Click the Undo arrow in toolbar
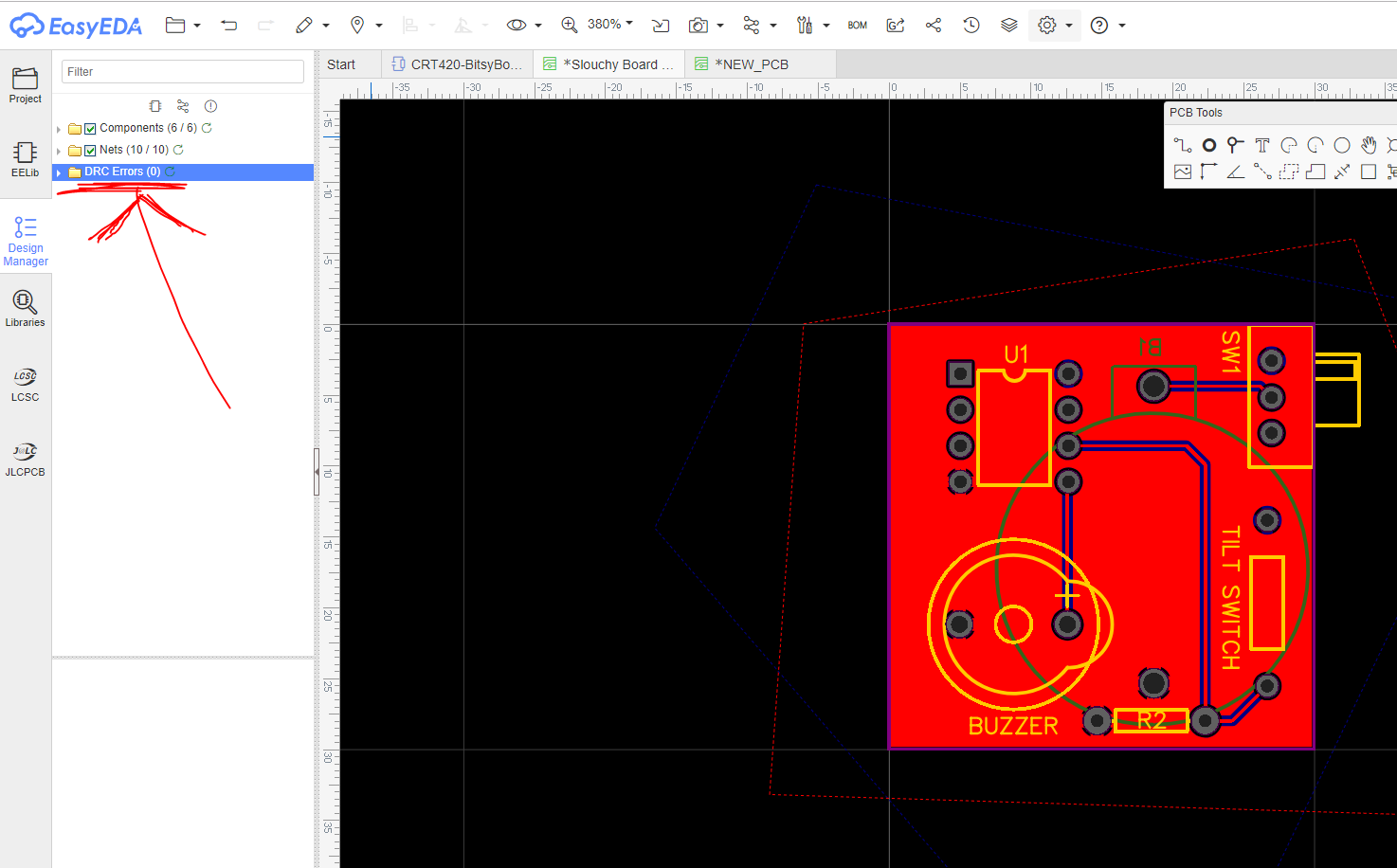The height and width of the screenshot is (868, 1397). (x=228, y=26)
